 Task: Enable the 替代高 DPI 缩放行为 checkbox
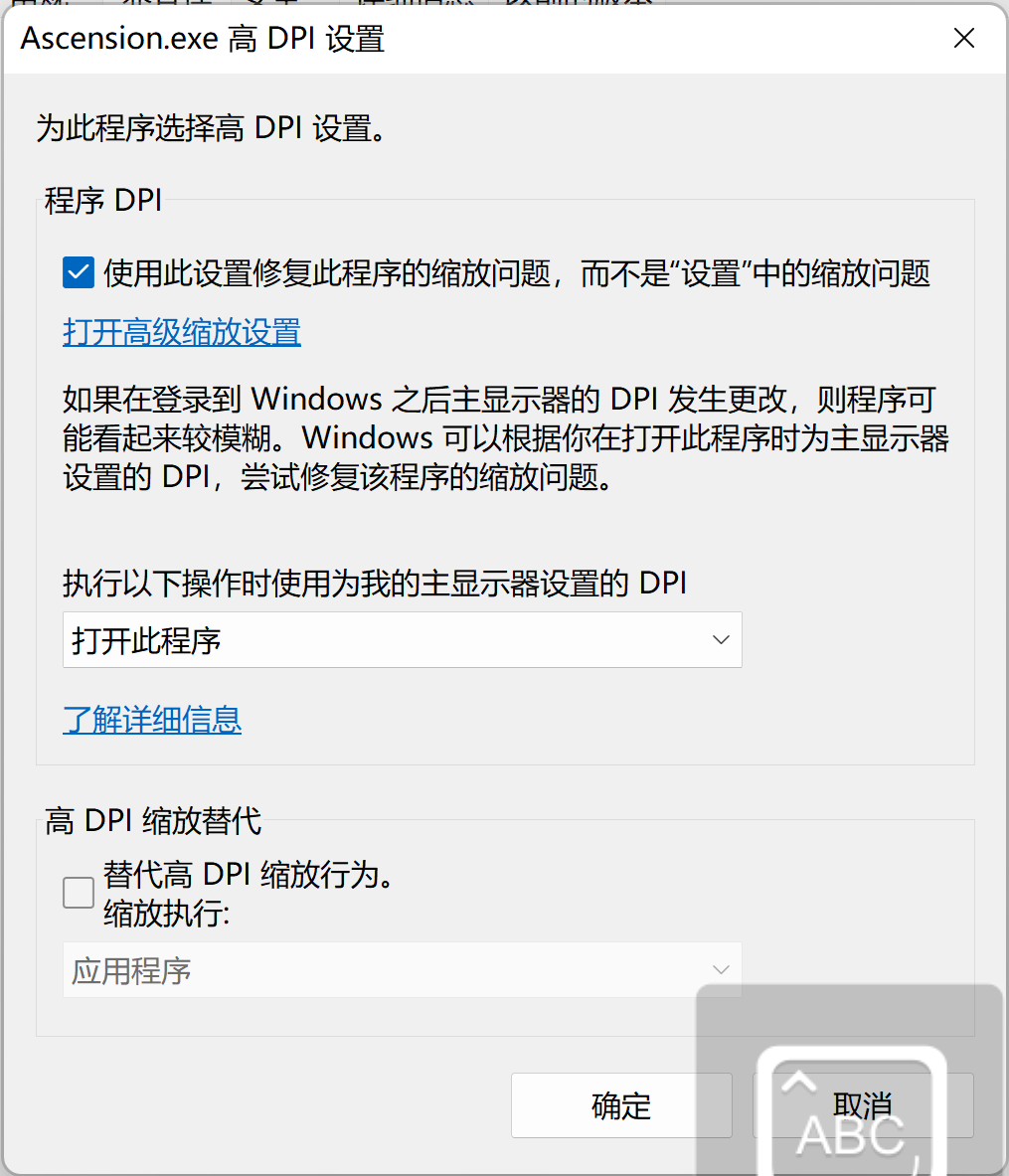[78, 893]
